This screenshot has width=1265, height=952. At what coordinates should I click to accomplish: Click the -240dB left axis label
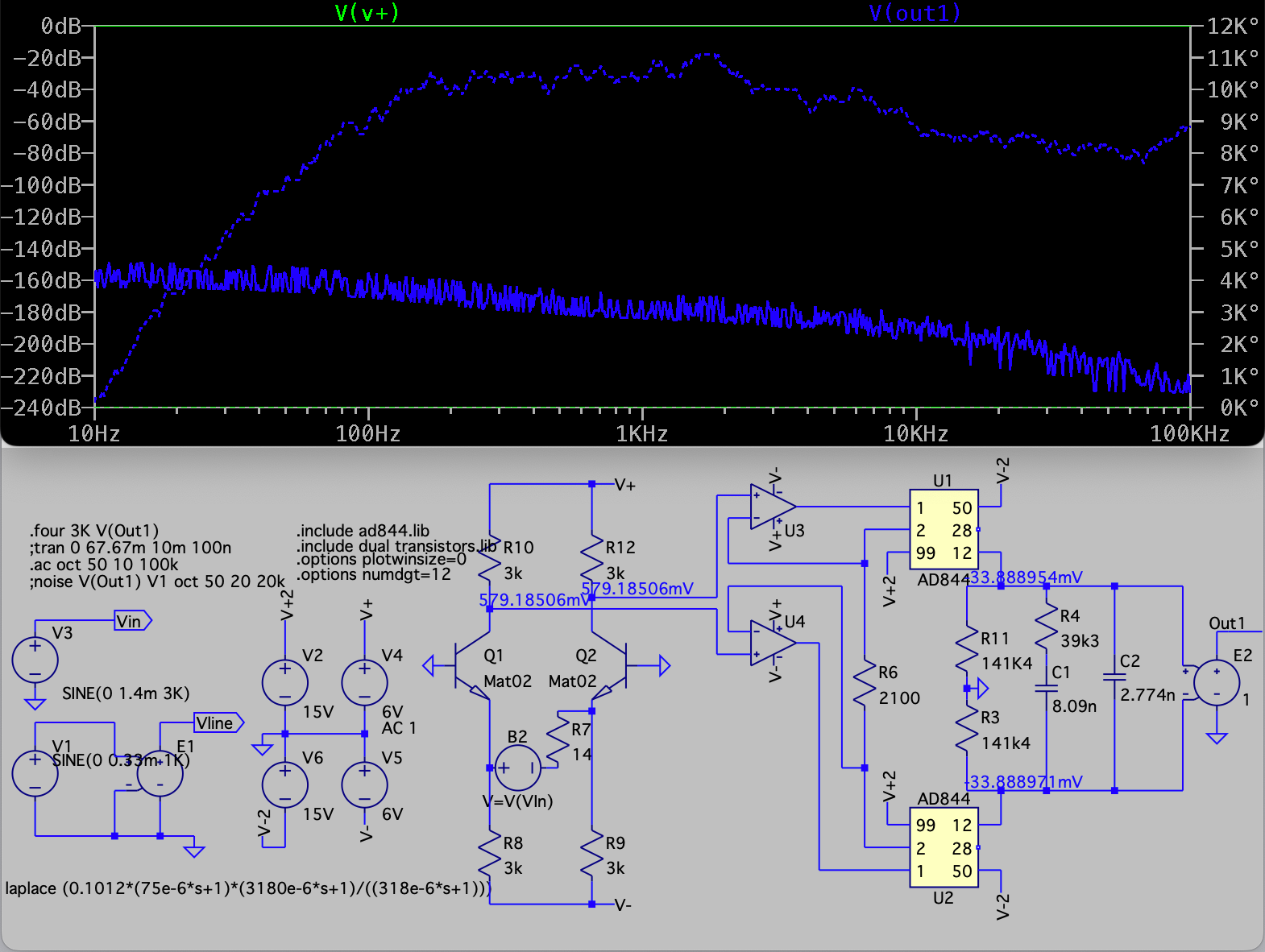tap(41, 408)
